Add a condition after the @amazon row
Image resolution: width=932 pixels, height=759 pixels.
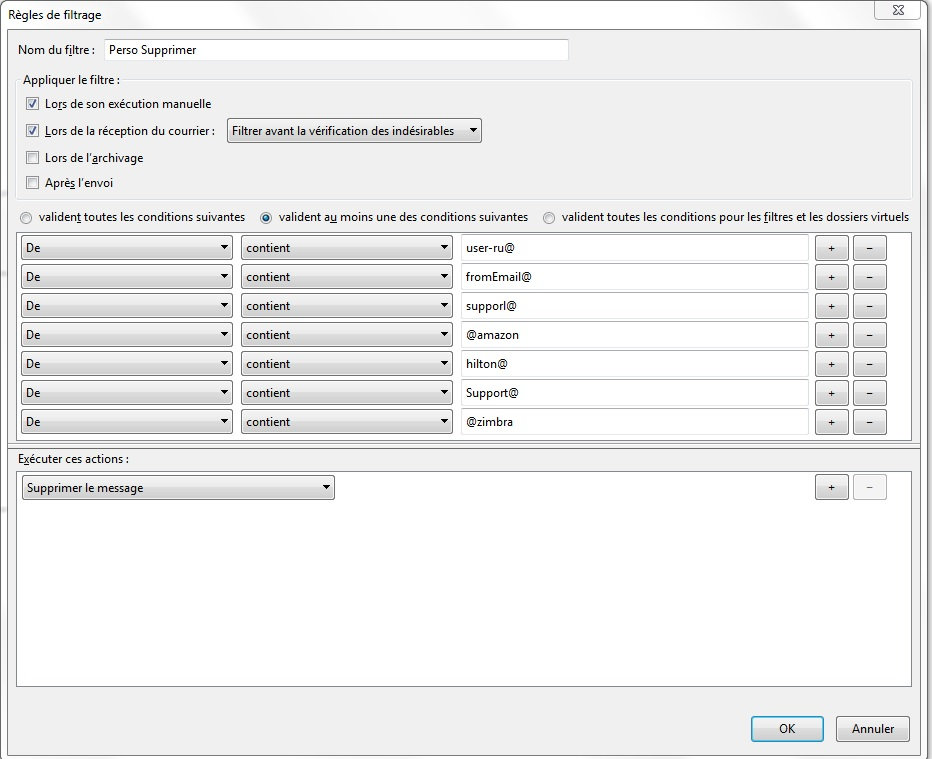tap(831, 335)
